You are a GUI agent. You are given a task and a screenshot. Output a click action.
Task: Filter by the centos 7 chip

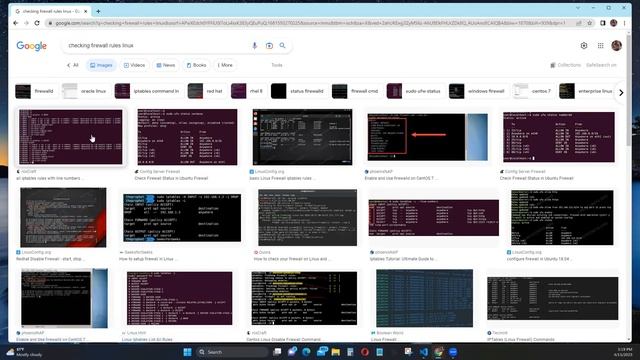(x=533, y=91)
